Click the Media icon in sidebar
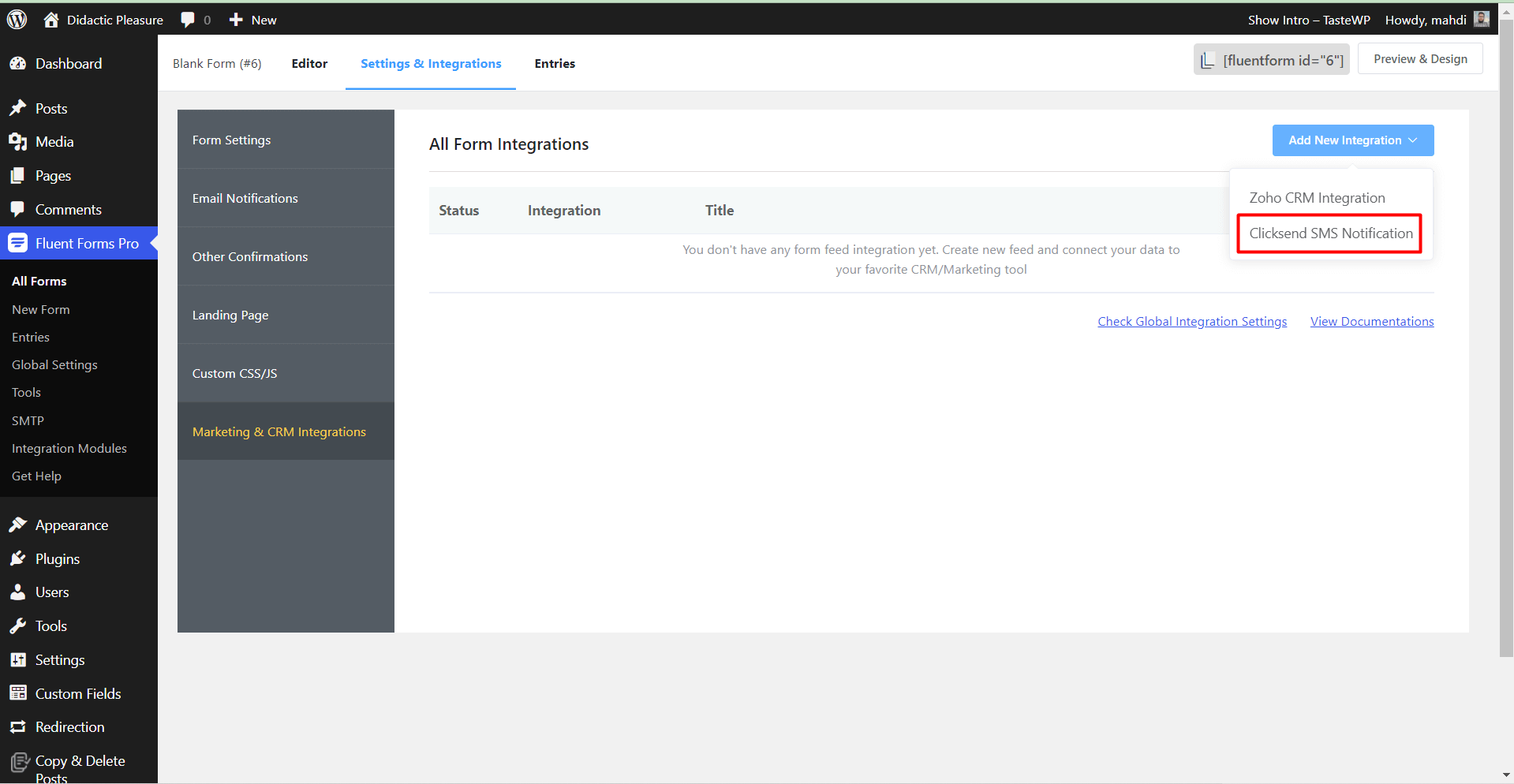This screenshot has height=784, width=1514. (18, 142)
